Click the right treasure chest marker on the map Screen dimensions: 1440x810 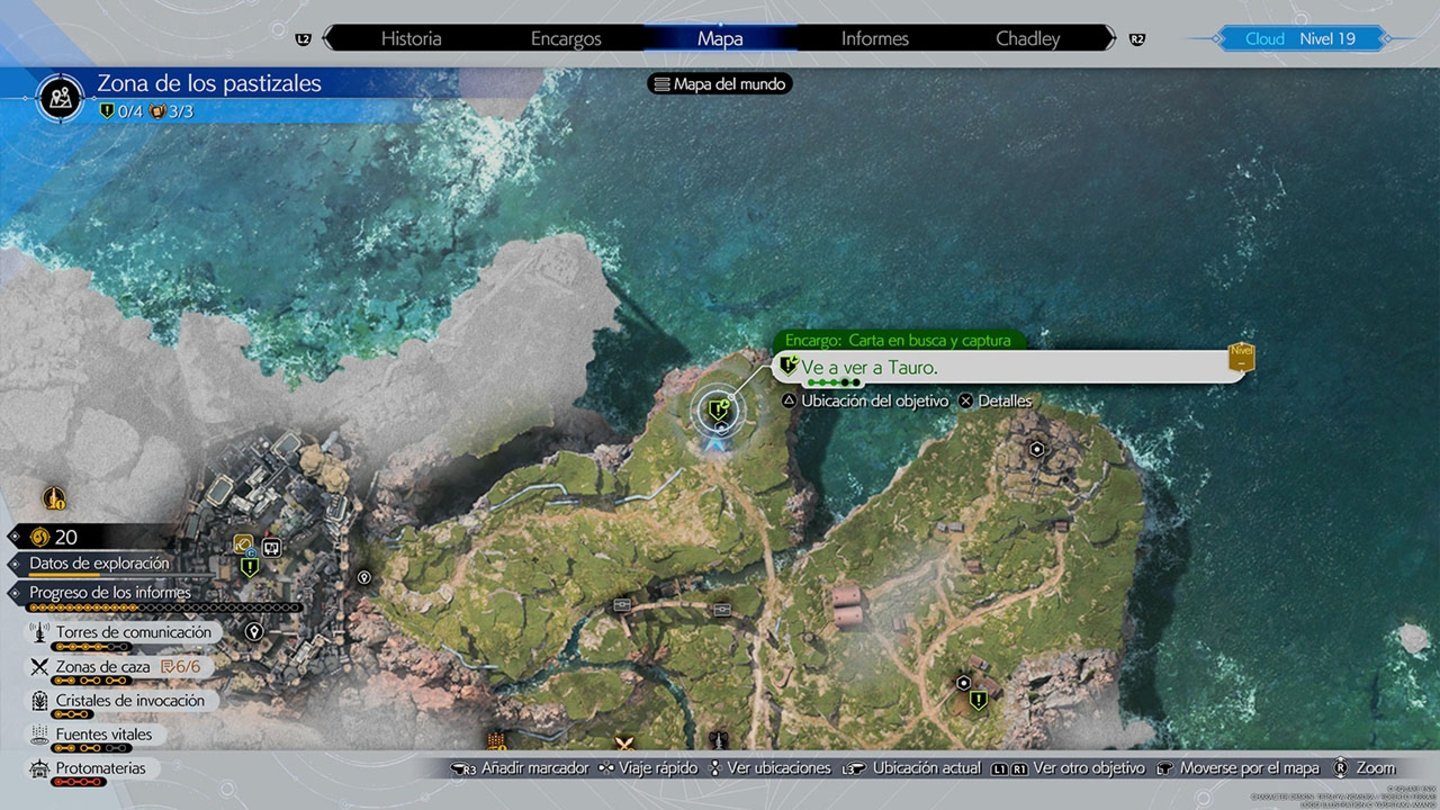click(x=722, y=609)
